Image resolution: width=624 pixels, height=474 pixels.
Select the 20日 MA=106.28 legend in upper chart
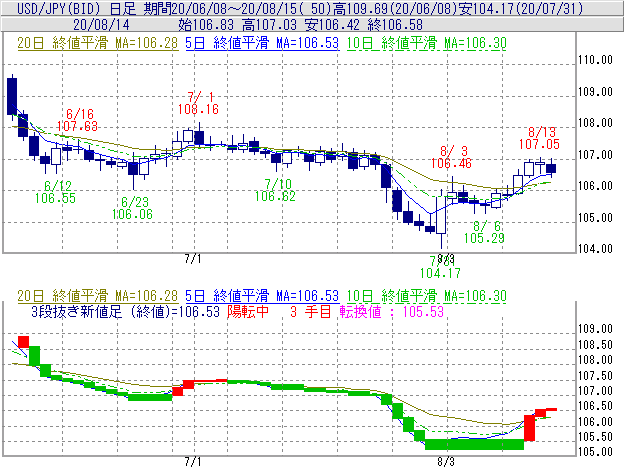(97, 43)
